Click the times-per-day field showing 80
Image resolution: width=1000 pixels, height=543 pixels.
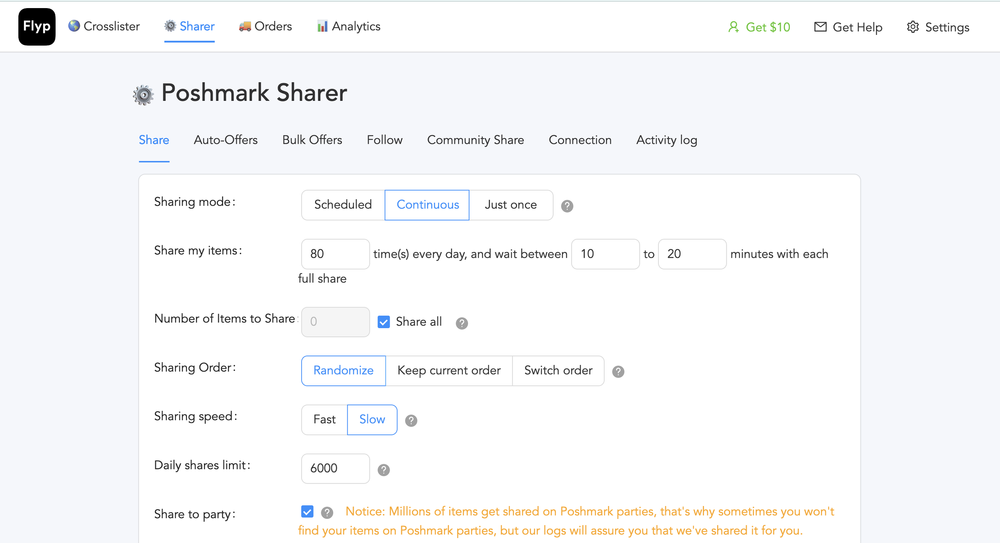(x=335, y=254)
